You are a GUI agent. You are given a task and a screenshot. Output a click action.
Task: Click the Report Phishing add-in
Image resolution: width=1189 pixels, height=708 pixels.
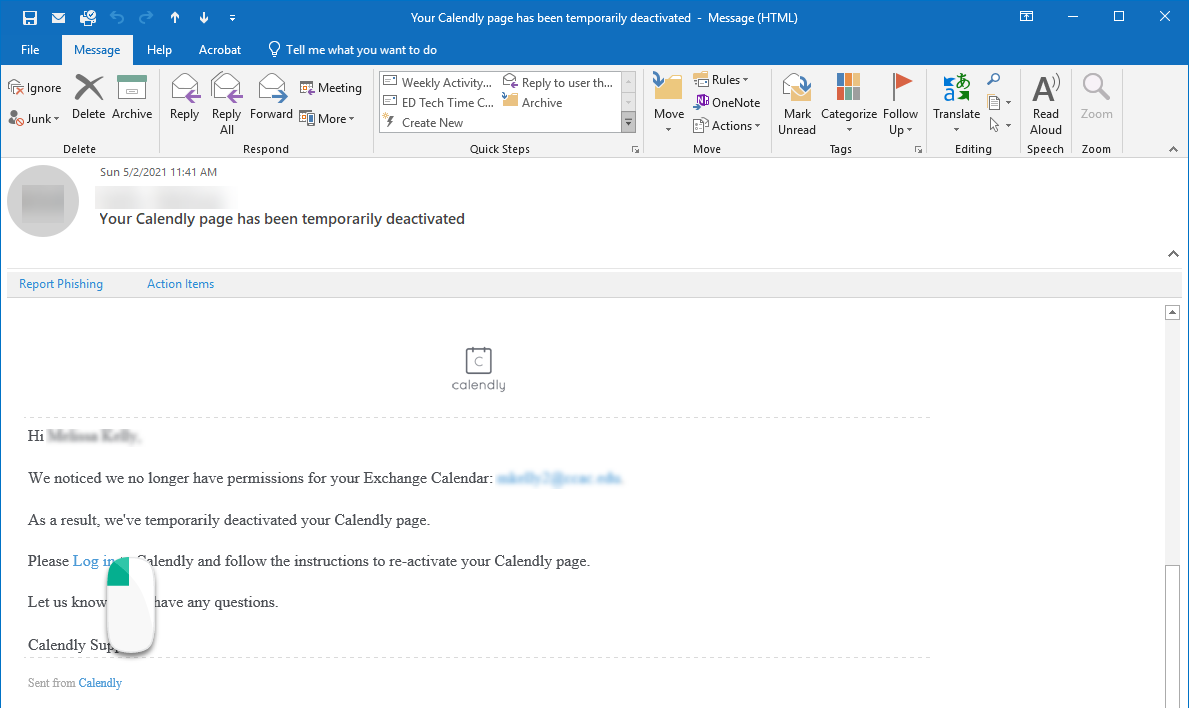pyautogui.click(x=61, y=284)
